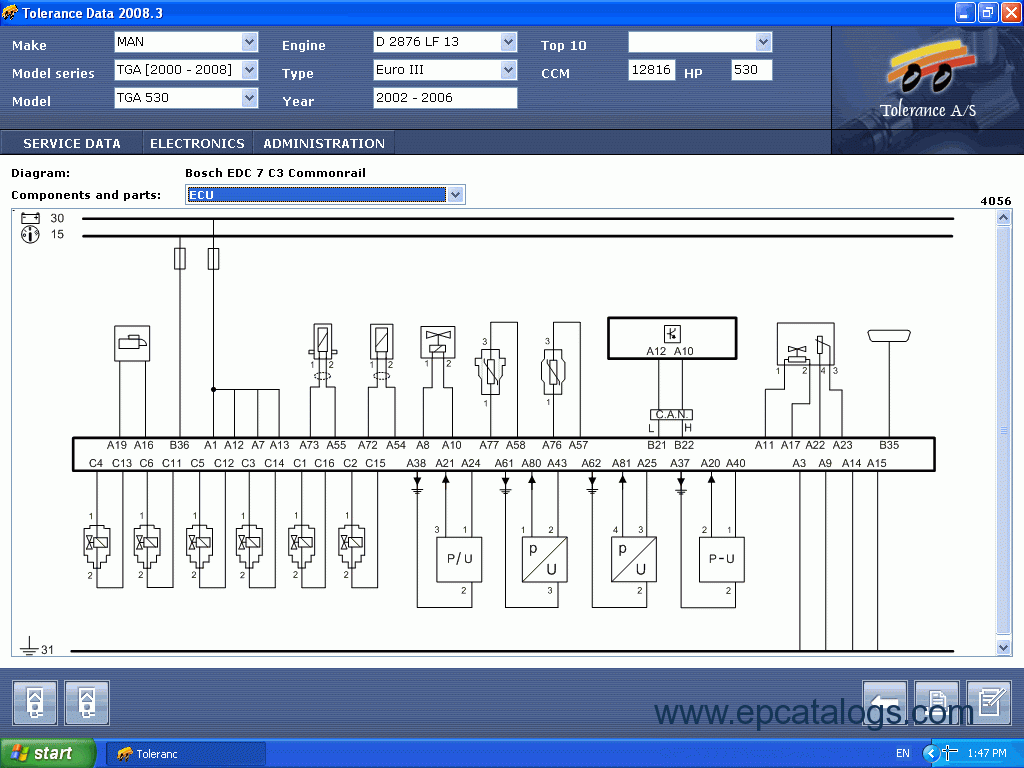
Task: Select the injector wired to C6 and C11
Action: (147, 545)
